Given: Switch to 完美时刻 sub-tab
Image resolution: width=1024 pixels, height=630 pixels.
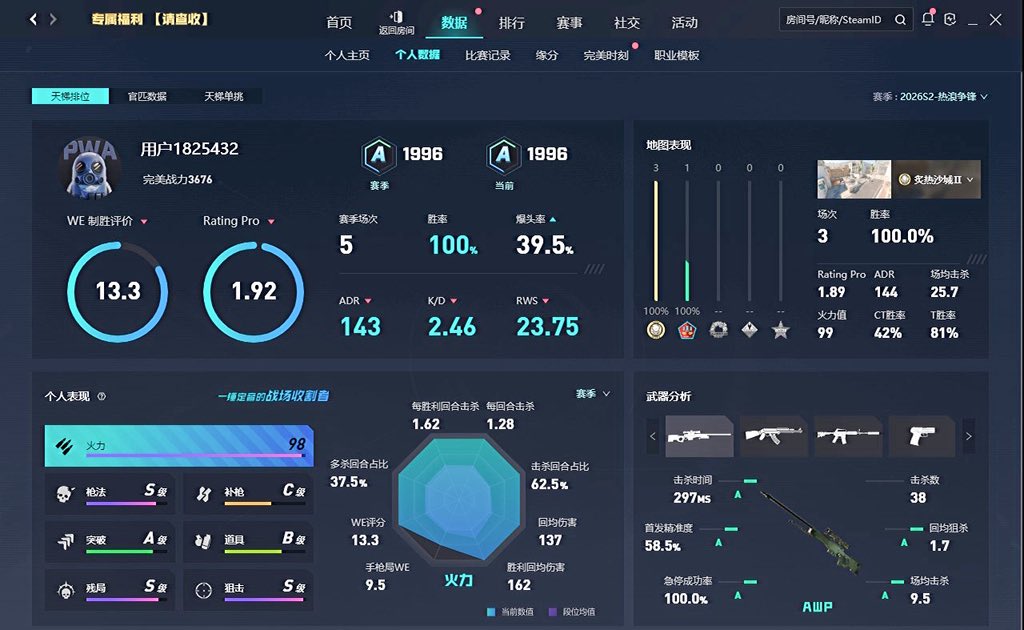Looking at the screenshot, I should click(606, 55).
